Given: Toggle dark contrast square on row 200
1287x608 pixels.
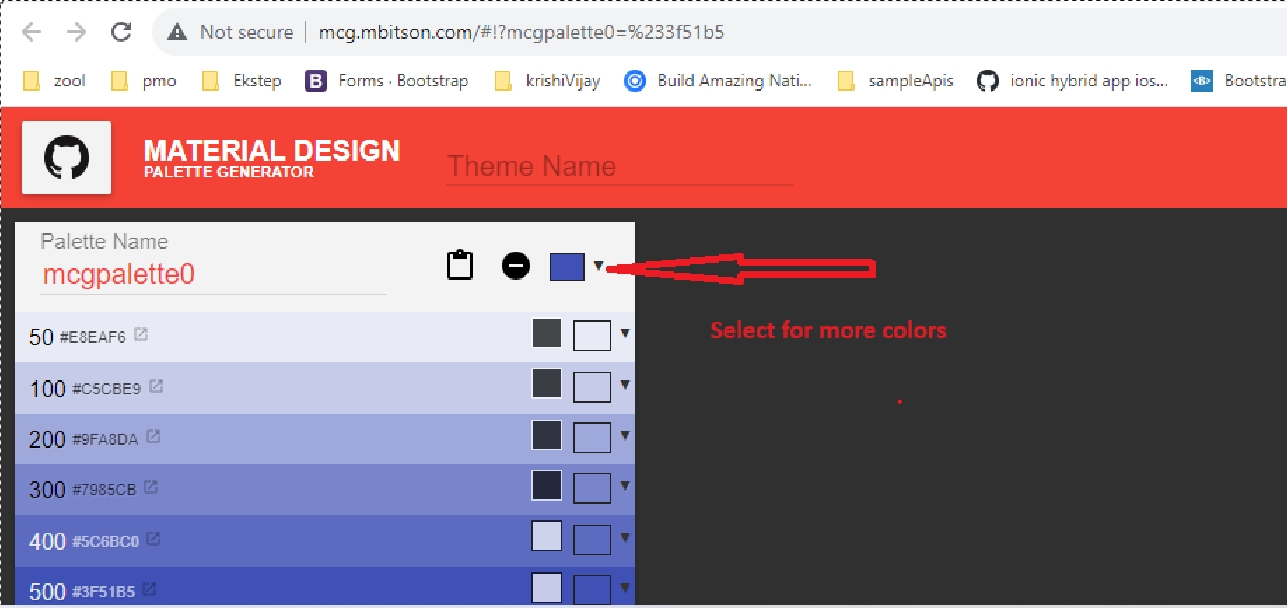Looking at the screenshot, I should coord(547,435).
